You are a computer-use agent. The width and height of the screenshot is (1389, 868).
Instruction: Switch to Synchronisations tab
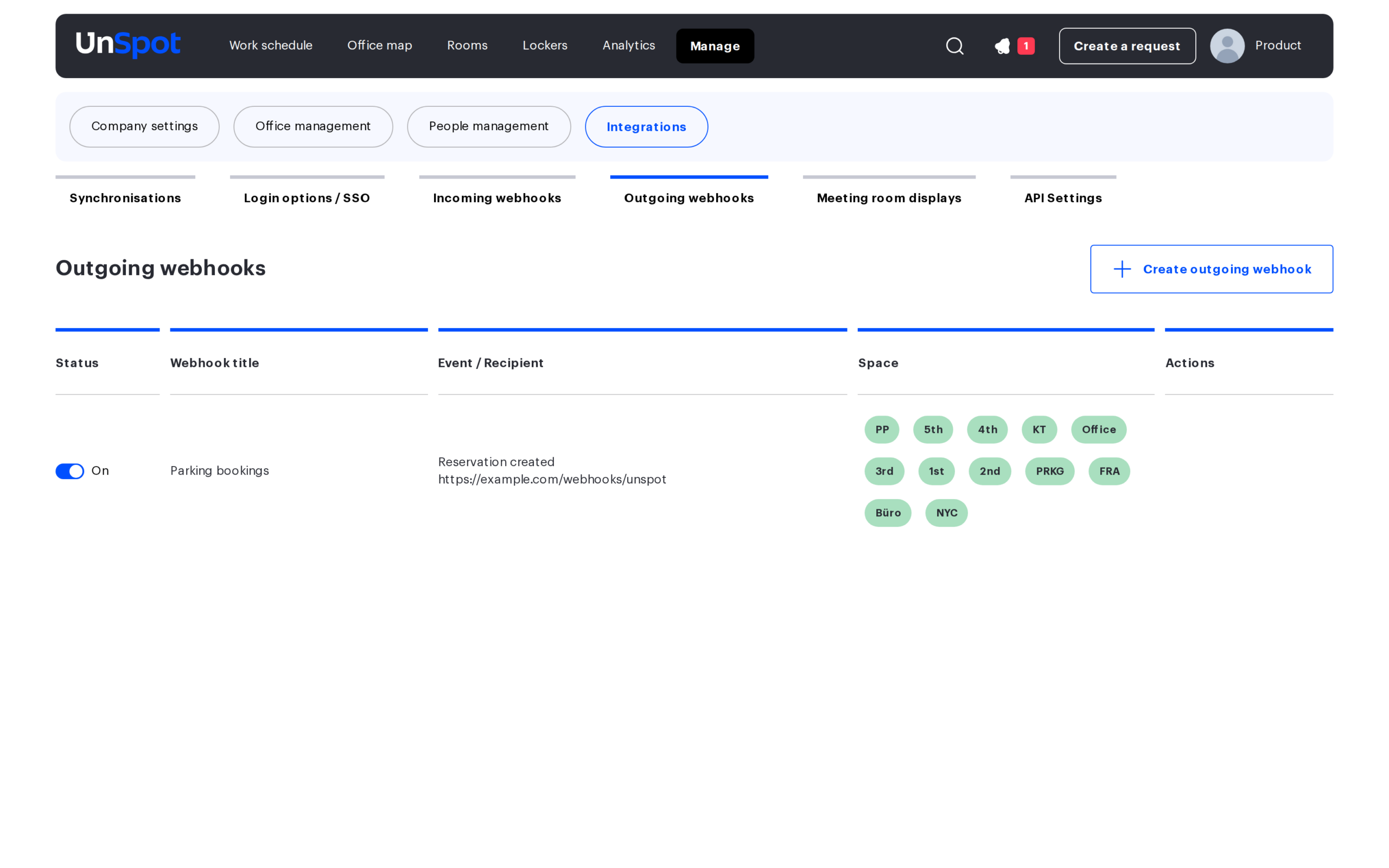point(125,198)
